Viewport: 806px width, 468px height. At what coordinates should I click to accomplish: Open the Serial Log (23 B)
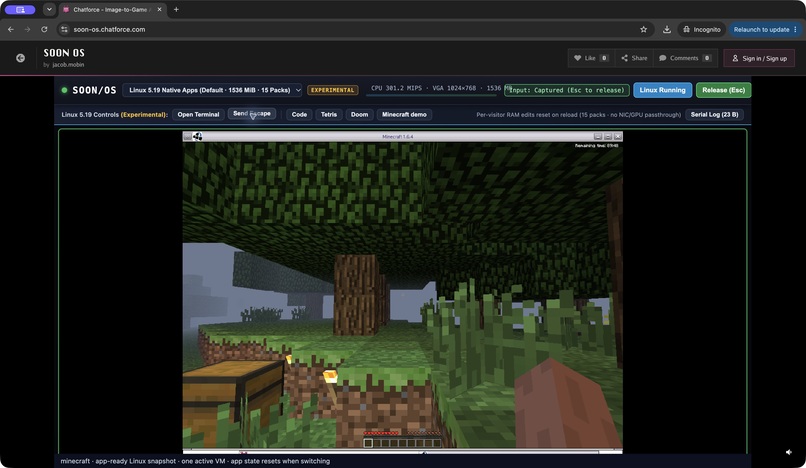tap(714, 114)
